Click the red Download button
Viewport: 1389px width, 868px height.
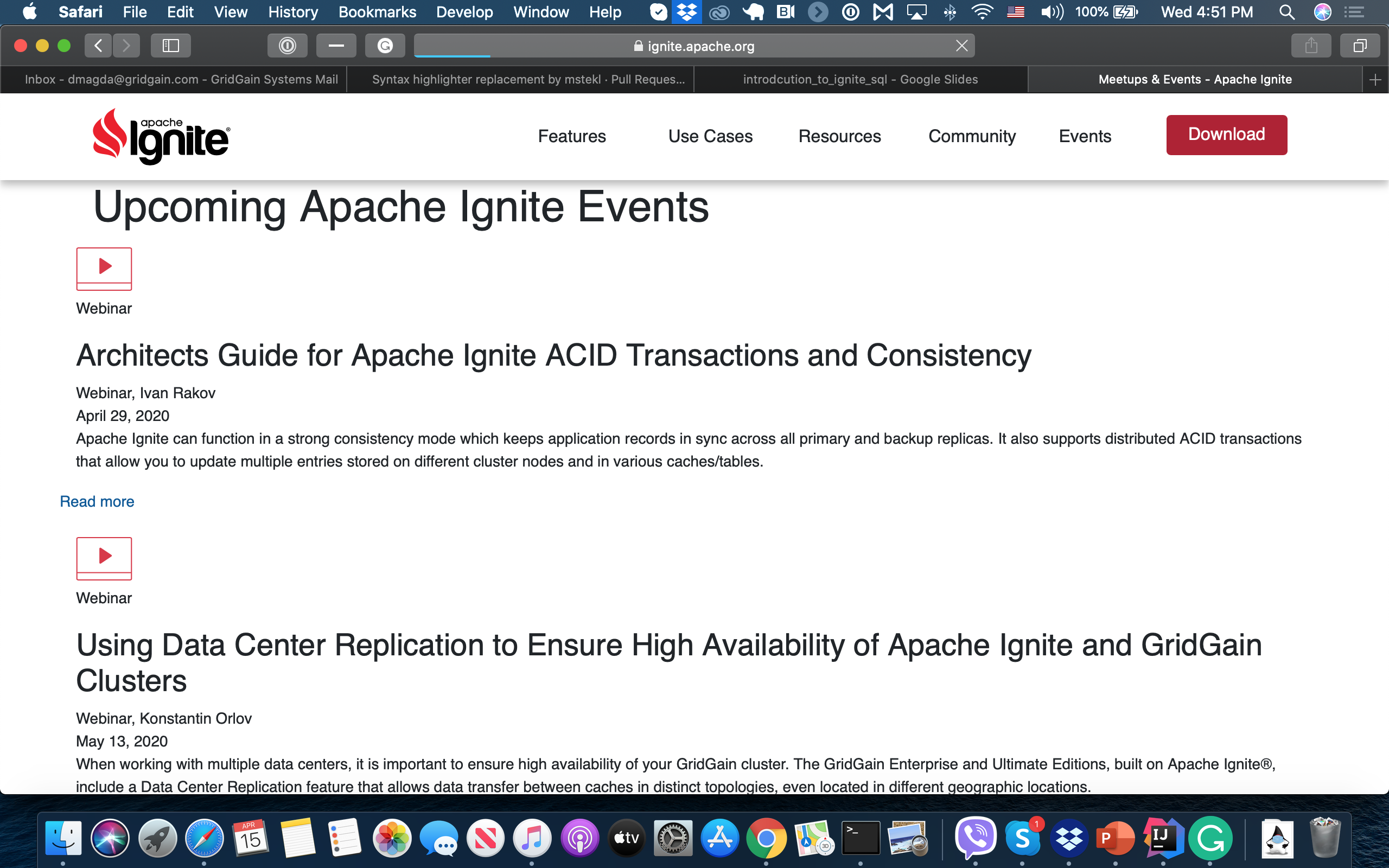1226,135
